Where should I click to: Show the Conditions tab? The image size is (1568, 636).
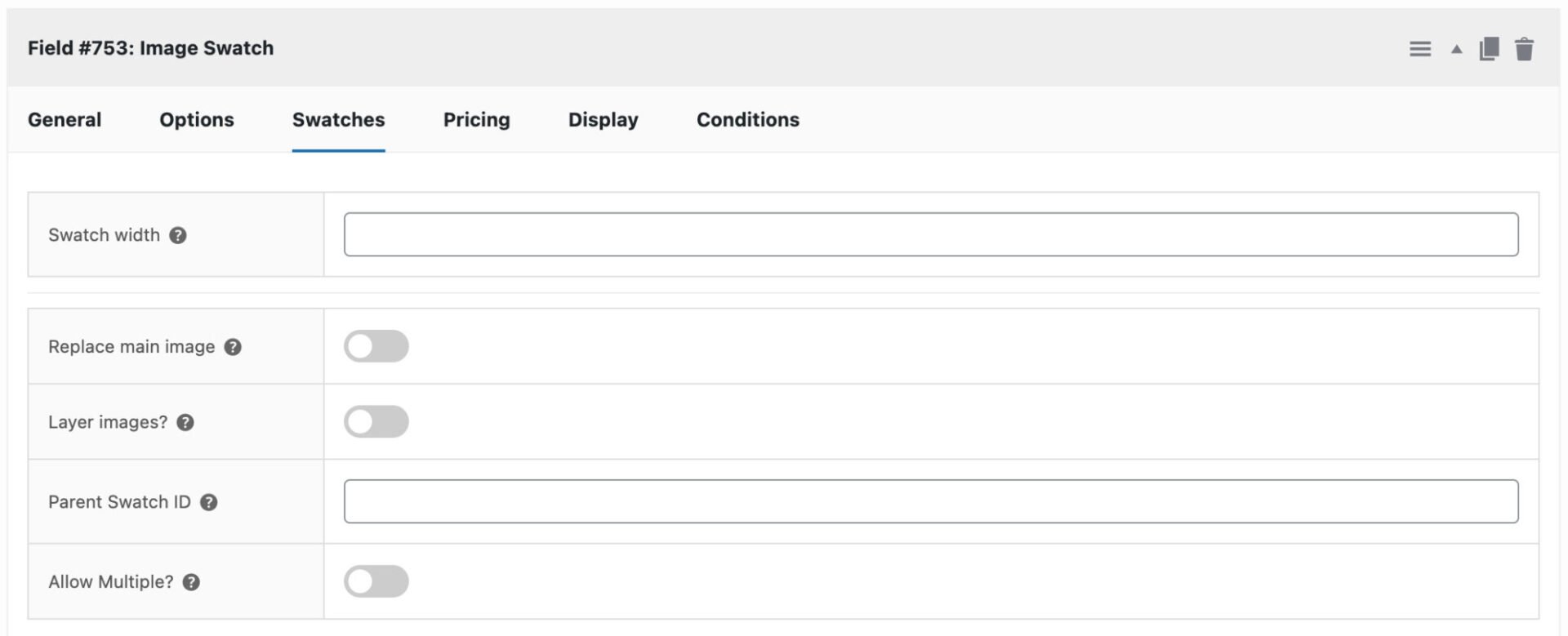tap(747, 120)
